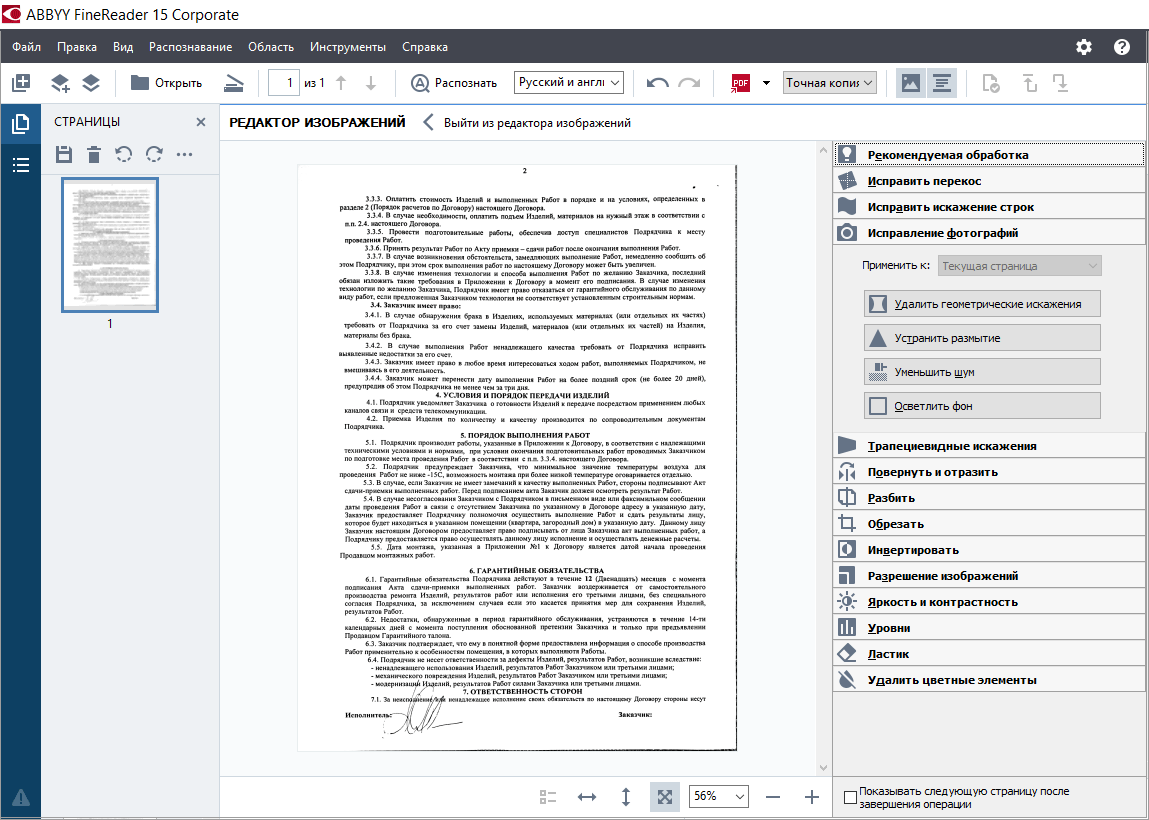This screenshot has height=820, width=1149.
Task: Open help question mark icon
Action: (x=1122, y=47)
